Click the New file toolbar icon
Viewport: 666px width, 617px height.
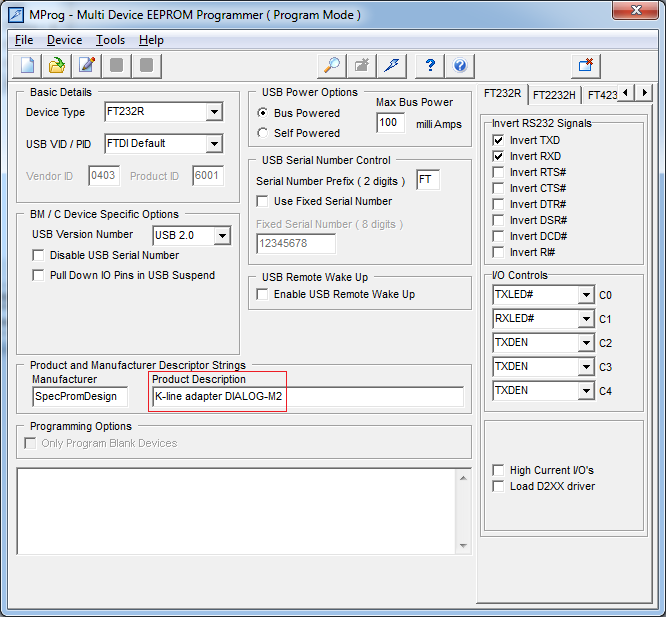coord(29,65)
